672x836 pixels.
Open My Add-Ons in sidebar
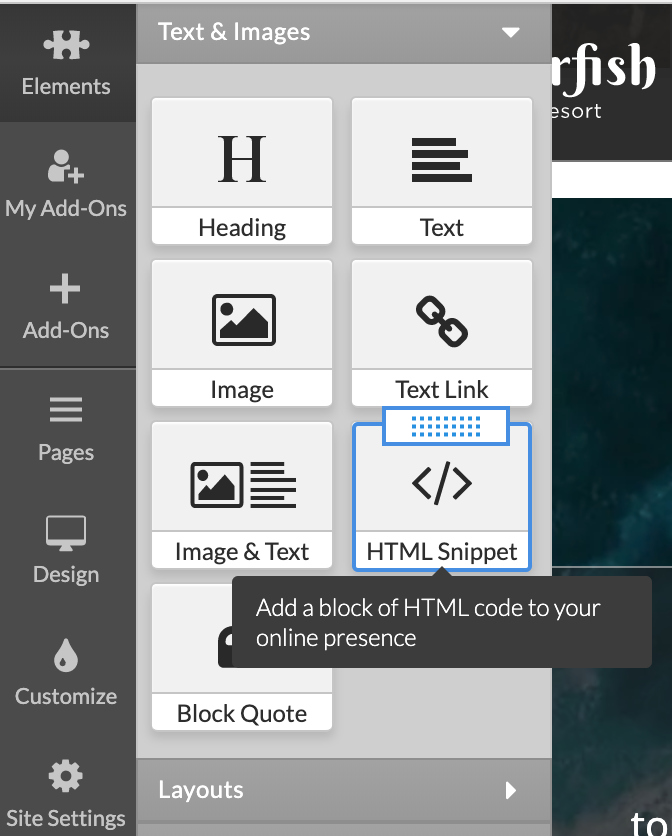pos(66,184)
